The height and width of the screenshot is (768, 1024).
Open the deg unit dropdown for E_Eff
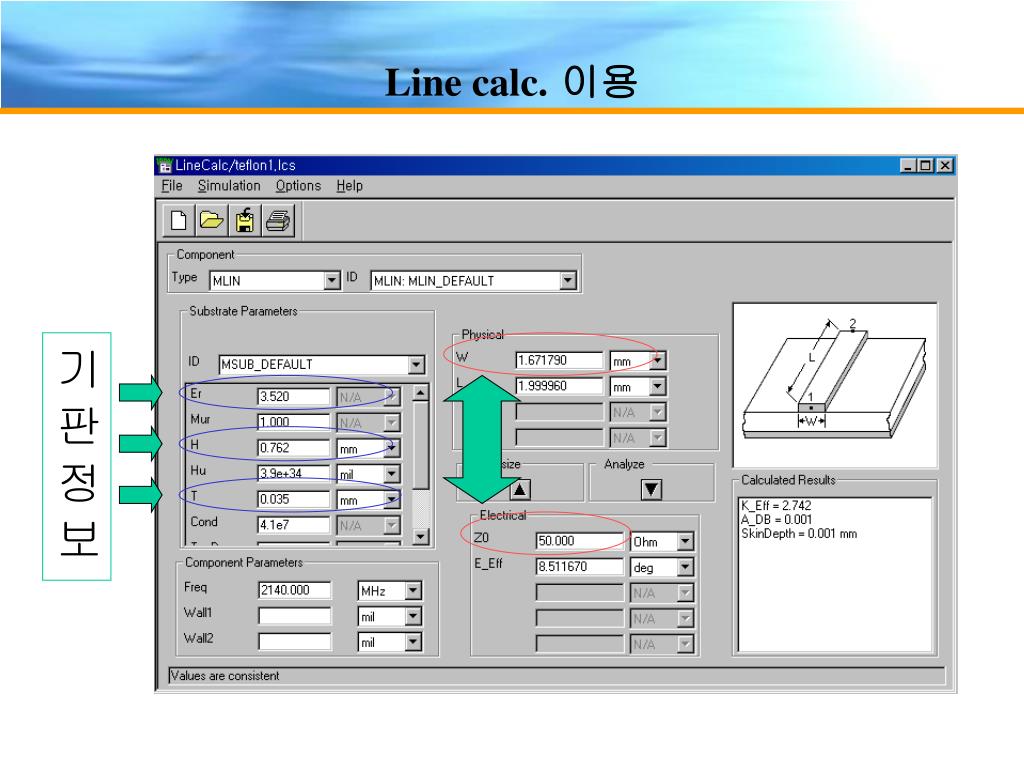(684, 568)
